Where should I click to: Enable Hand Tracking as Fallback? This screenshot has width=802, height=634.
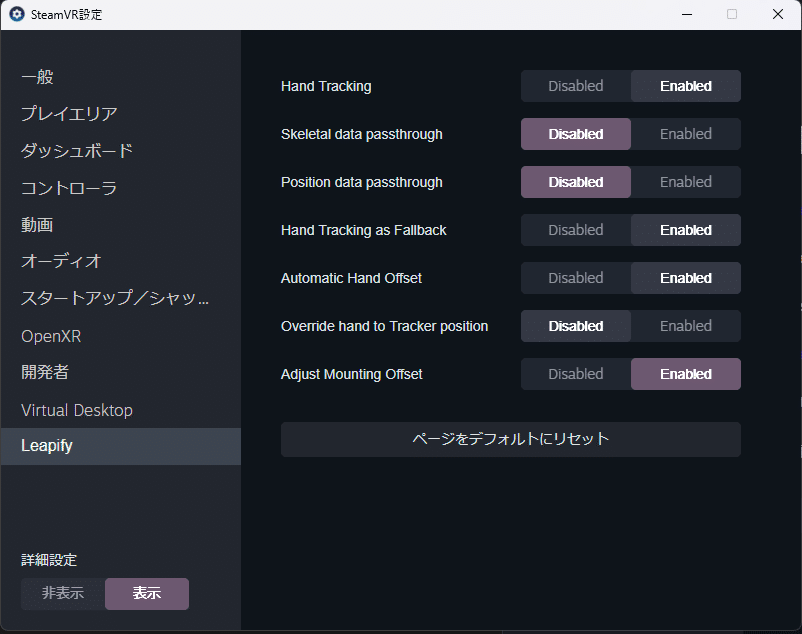pos(686,230)
